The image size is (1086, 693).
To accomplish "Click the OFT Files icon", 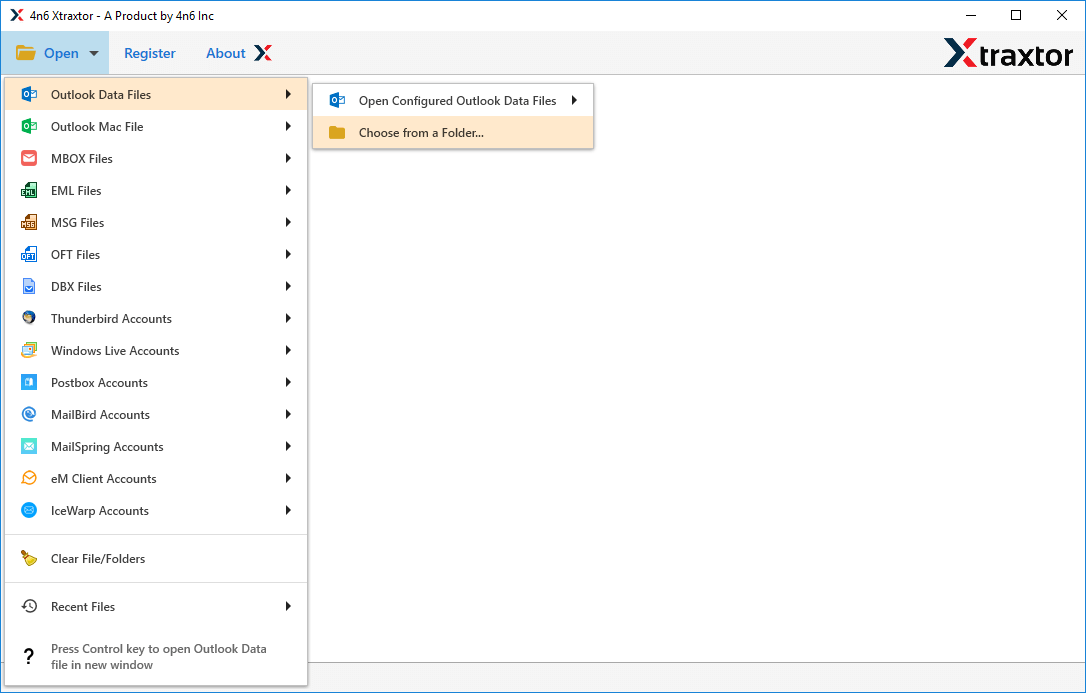I will [29, 255].
